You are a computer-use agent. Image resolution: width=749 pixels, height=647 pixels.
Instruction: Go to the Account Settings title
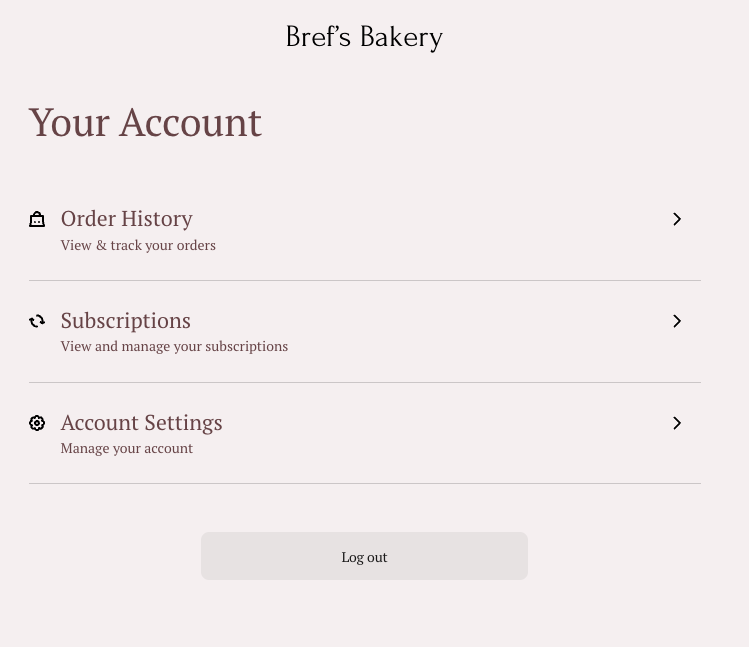point(141,423)
